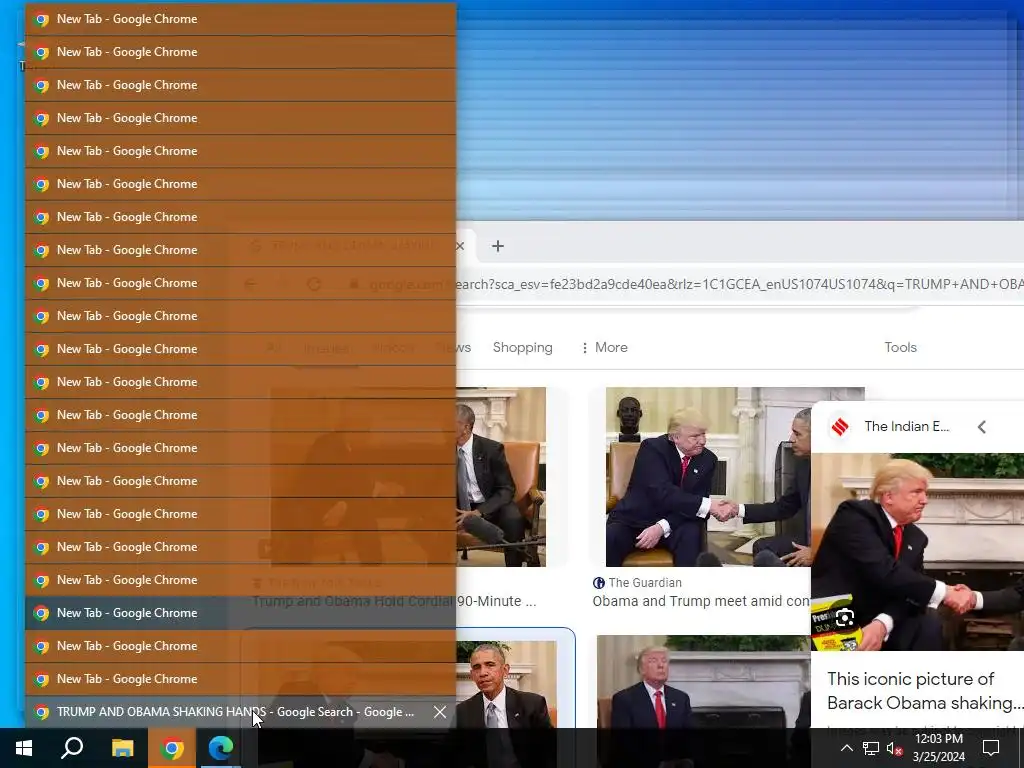
Task: Open taskbar Search magnifier
Action: click(72, 748)
